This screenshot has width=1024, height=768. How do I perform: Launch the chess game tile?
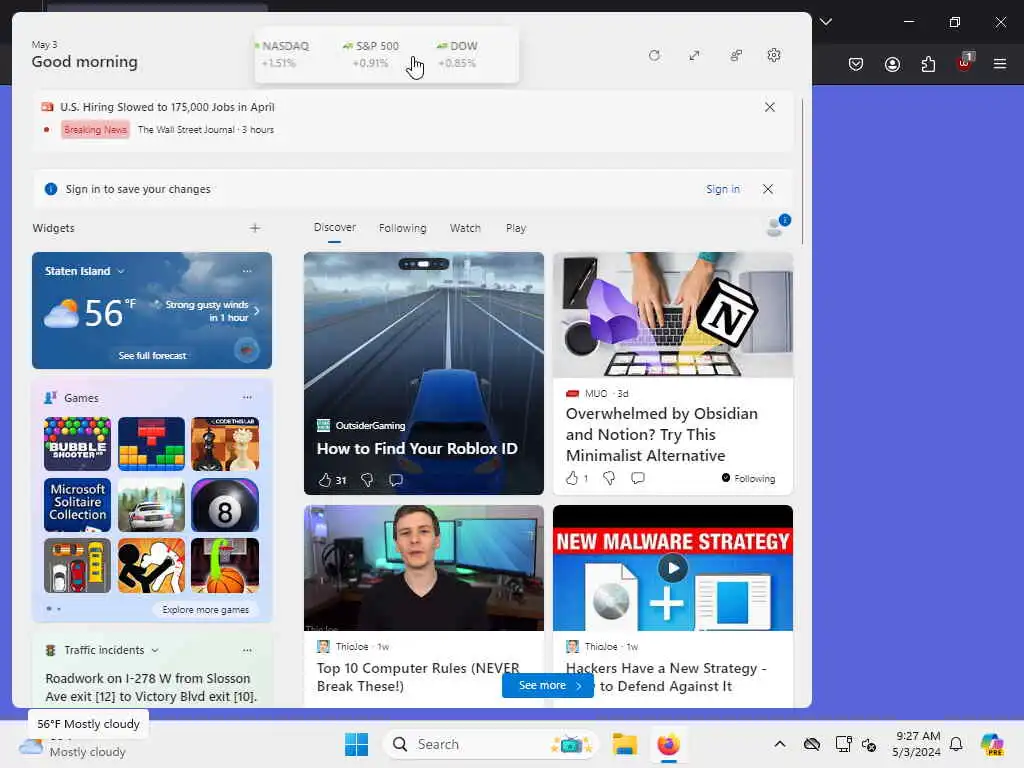point(225,444)
